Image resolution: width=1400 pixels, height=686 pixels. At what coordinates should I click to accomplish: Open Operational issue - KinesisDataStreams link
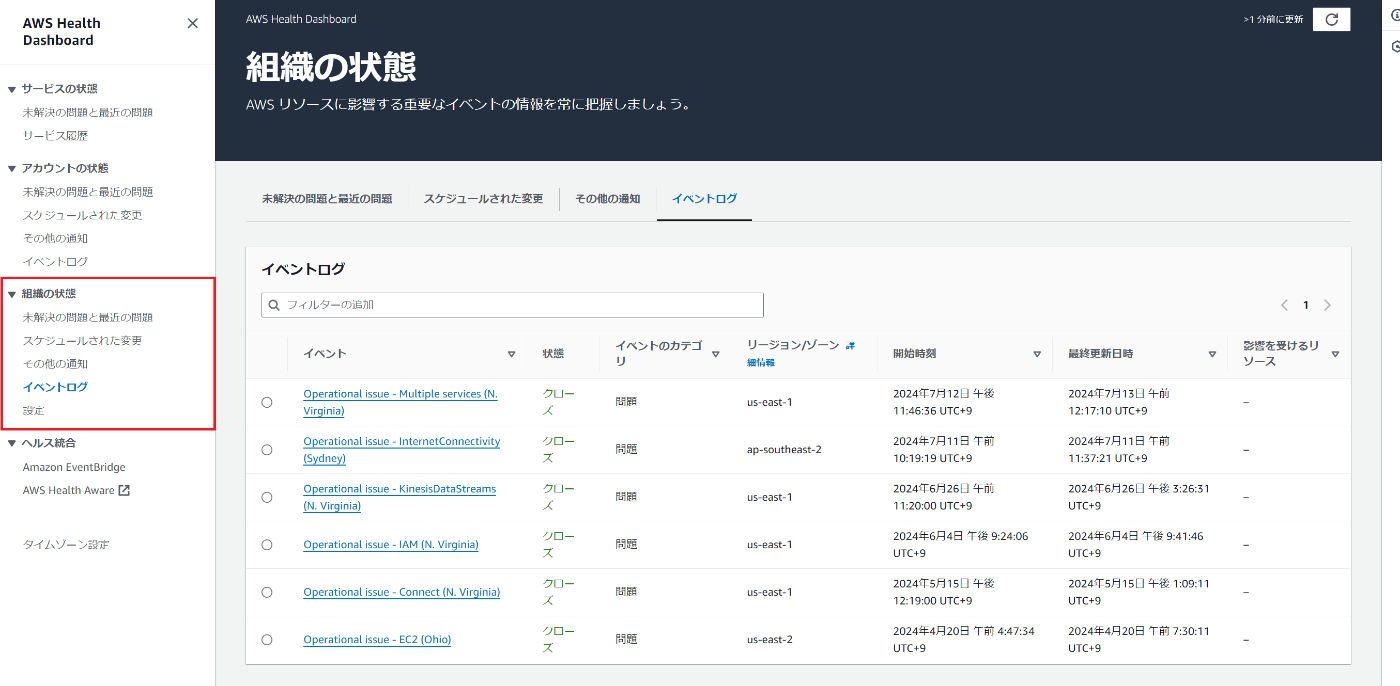[400, 497]
